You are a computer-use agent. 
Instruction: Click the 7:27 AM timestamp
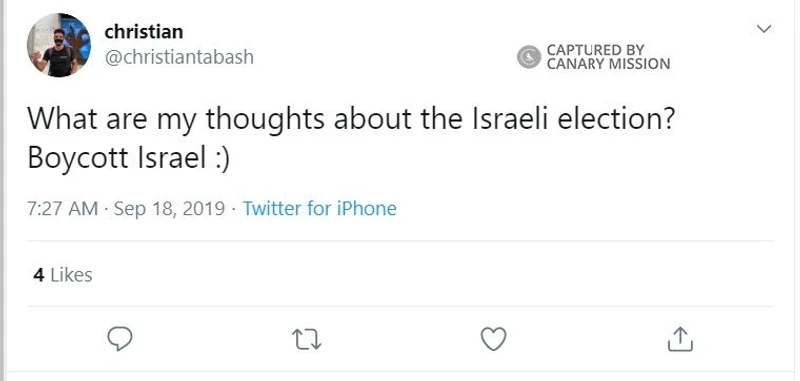[62, 209]
